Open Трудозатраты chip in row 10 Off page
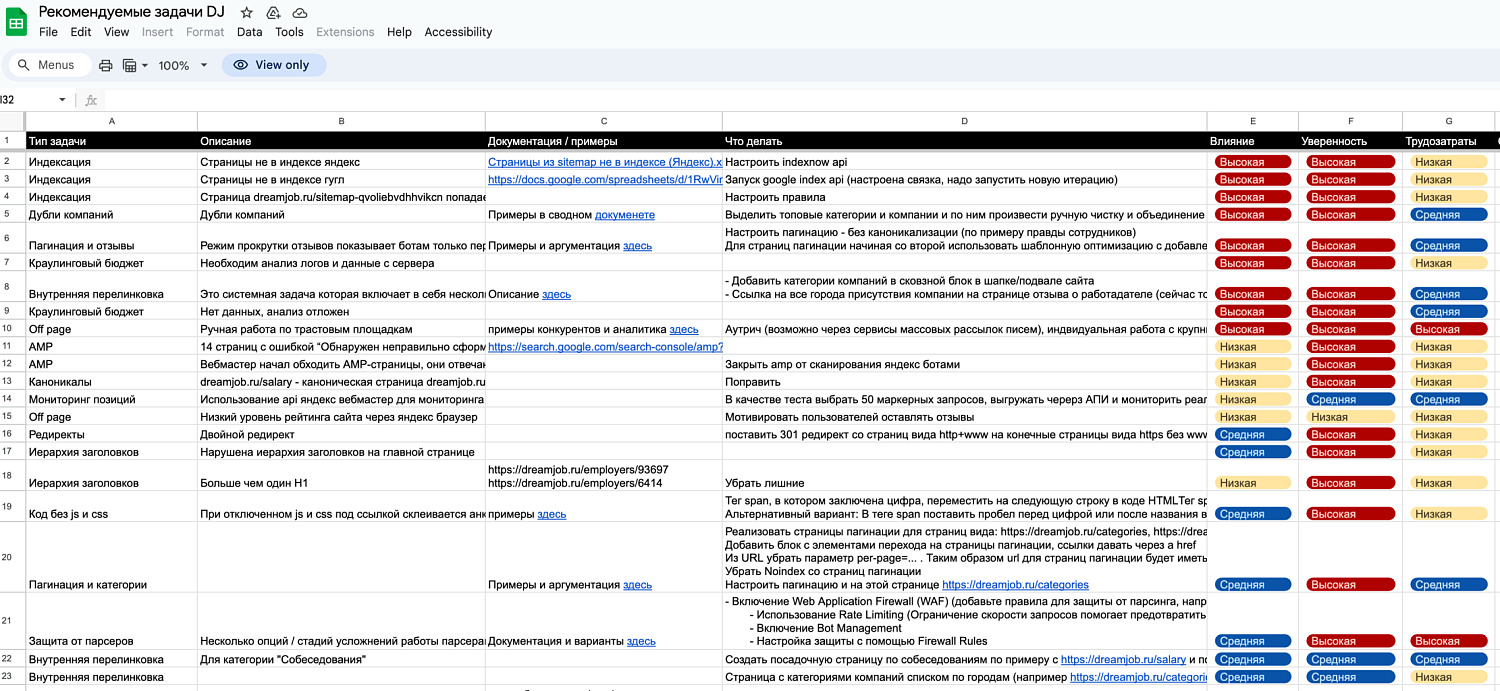The image size is (1500, 691). click(1448, 329)
